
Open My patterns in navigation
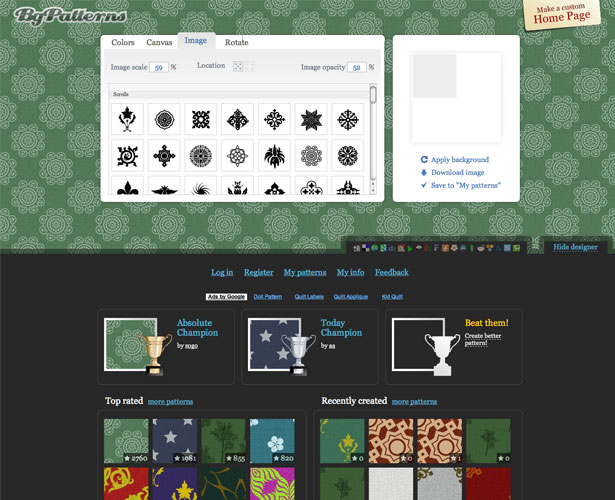point(305,273)
